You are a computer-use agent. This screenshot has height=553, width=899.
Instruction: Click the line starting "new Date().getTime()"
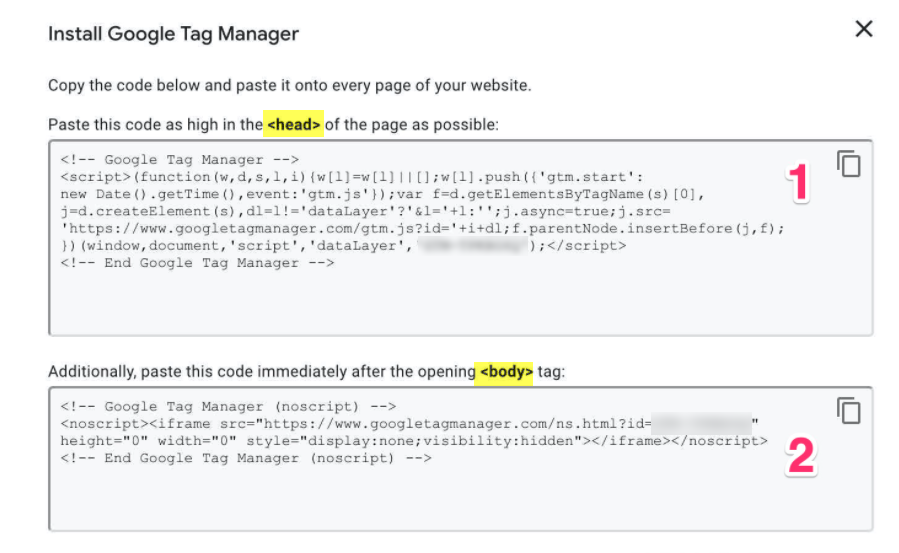382,194
